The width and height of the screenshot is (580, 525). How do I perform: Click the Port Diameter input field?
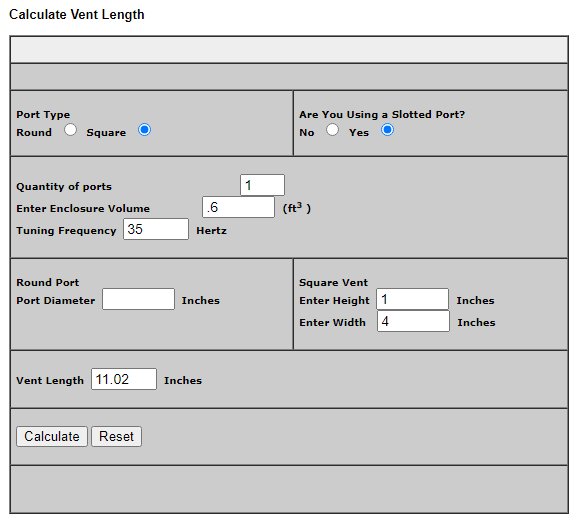pyautogui.click(x=138, y=299)
